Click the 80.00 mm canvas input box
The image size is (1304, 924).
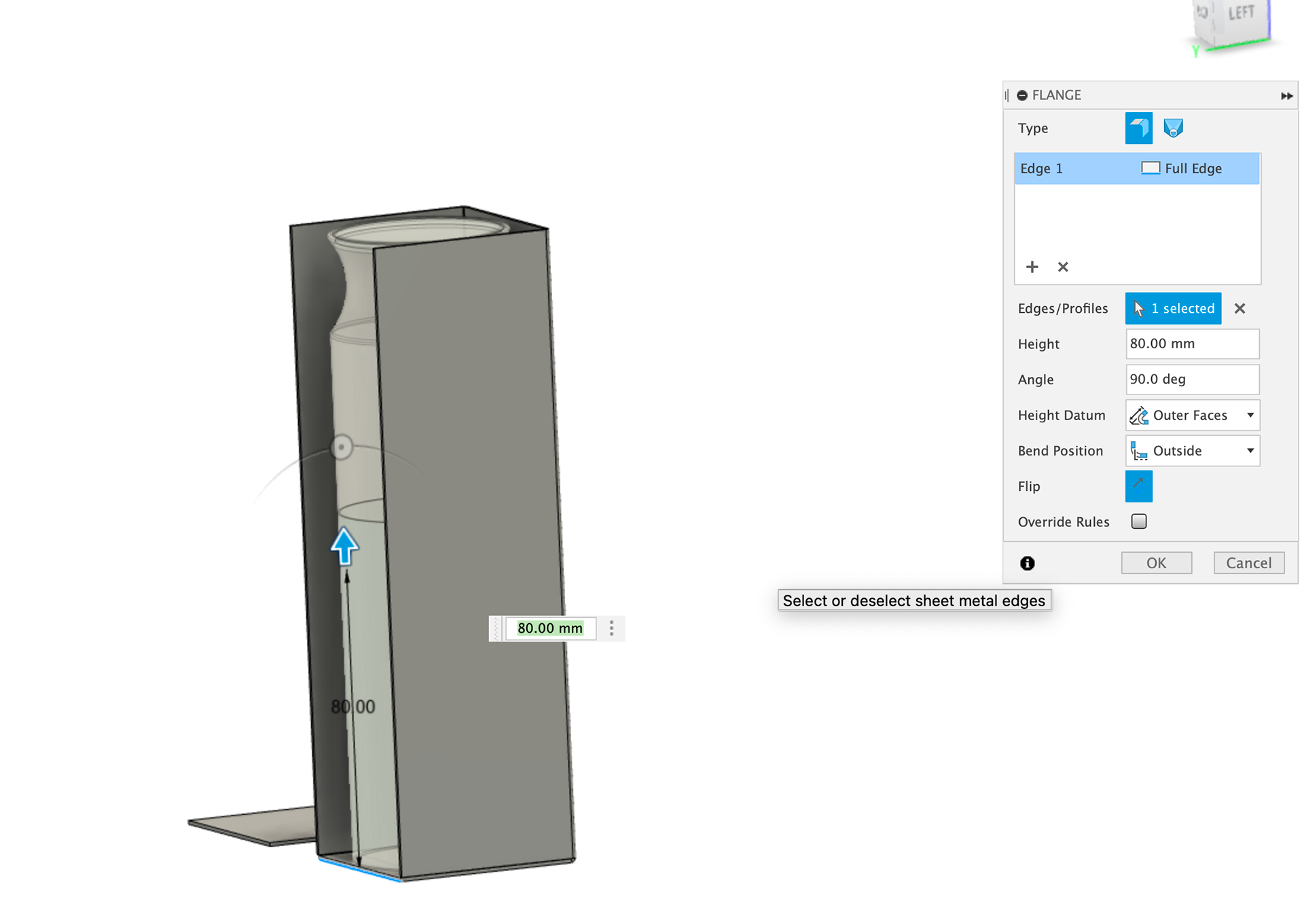pyautogui.click(x=550, y=628)
